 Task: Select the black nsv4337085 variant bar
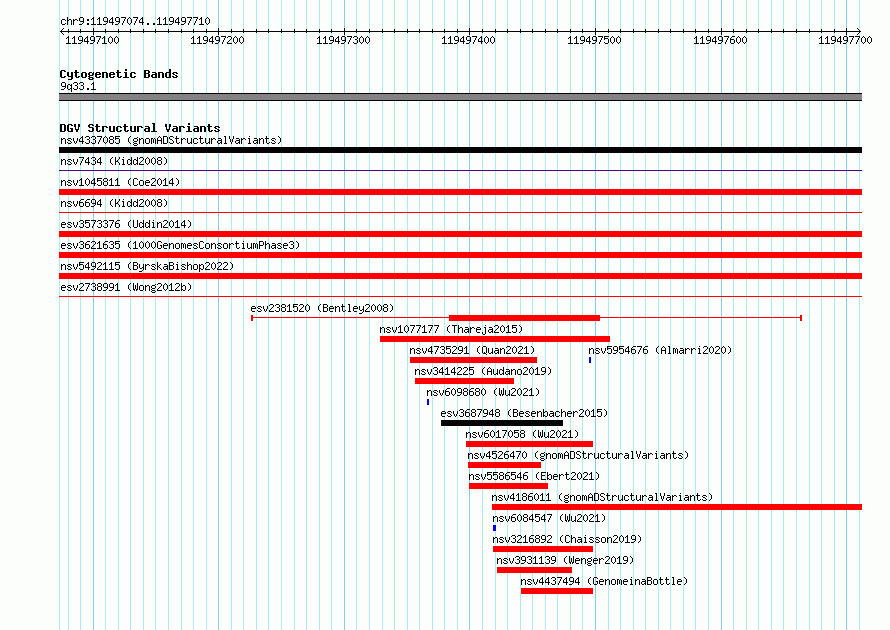[460, 150]
